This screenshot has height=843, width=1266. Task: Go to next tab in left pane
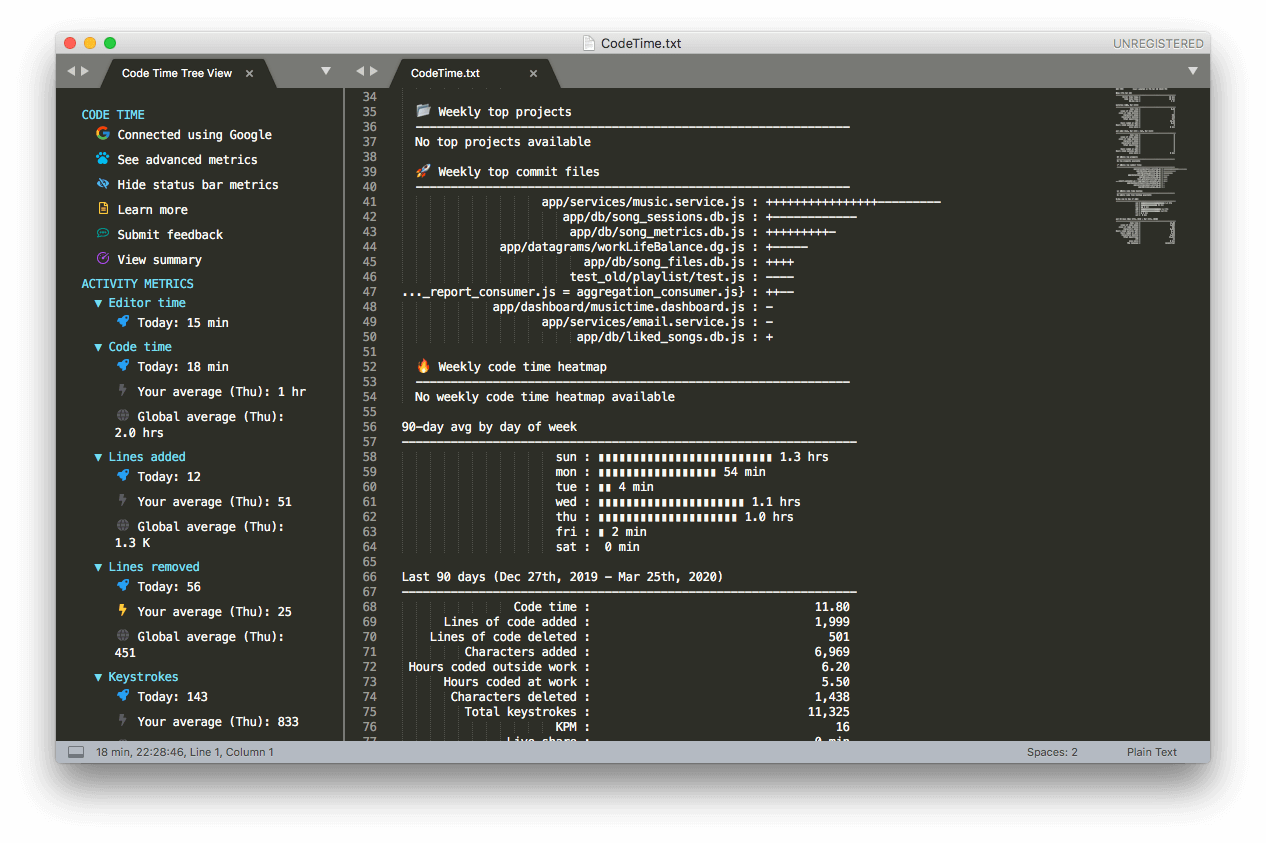[x=85, y=71]
